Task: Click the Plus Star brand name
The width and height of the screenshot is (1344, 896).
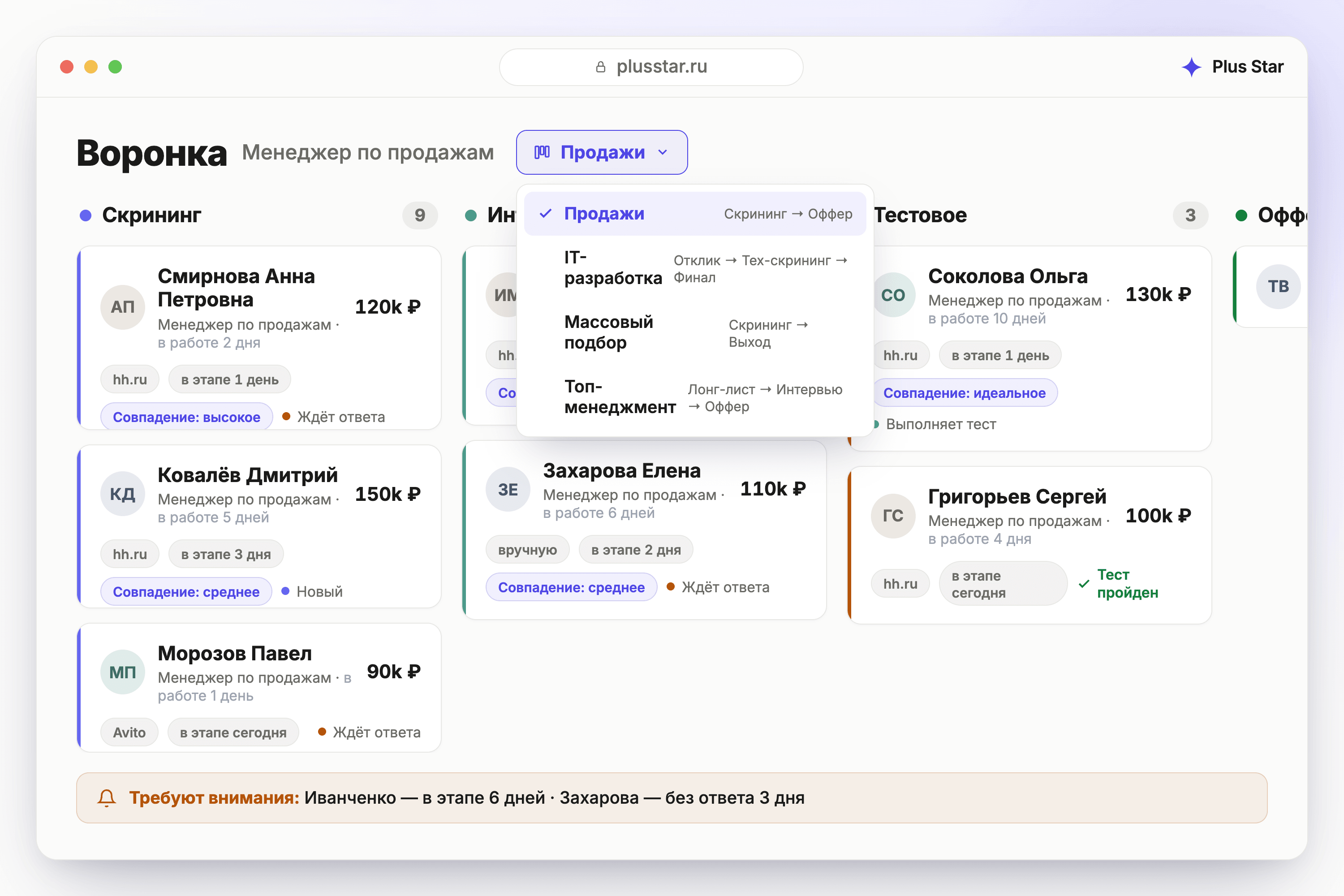Action: (x=1248, y=67)
